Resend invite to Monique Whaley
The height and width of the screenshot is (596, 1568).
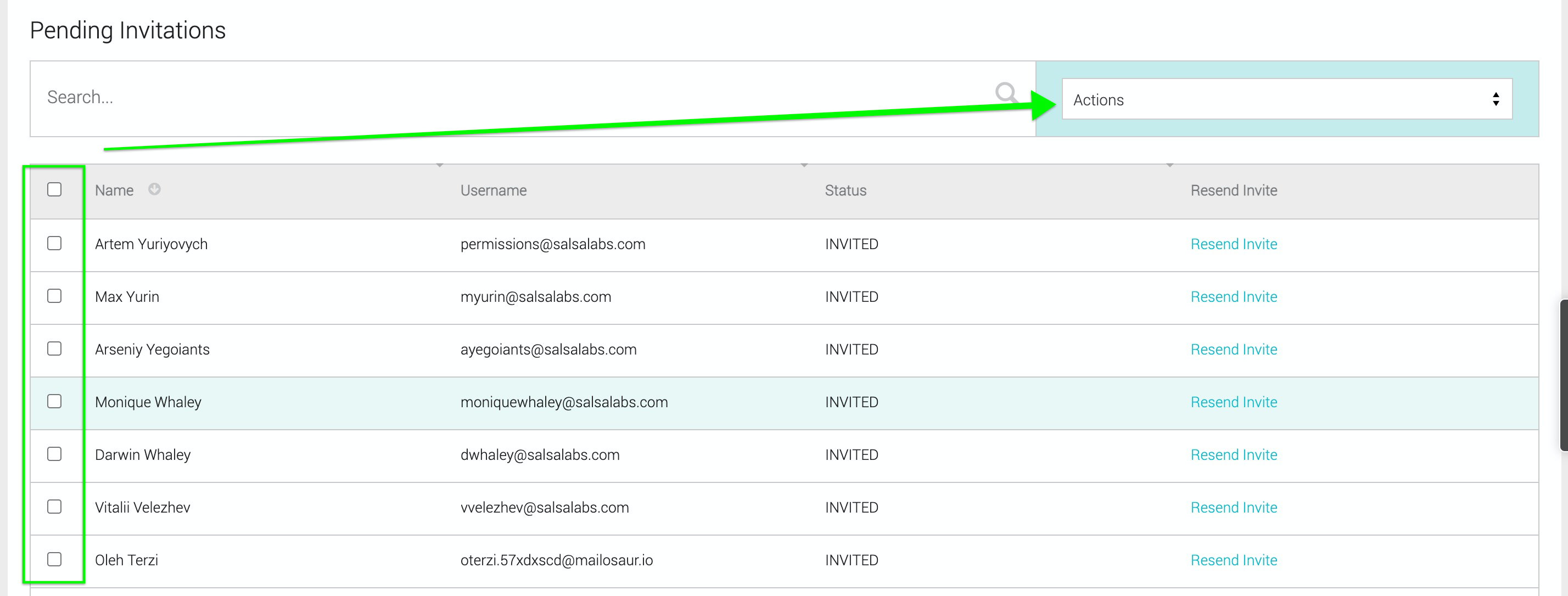(1234, 402)
